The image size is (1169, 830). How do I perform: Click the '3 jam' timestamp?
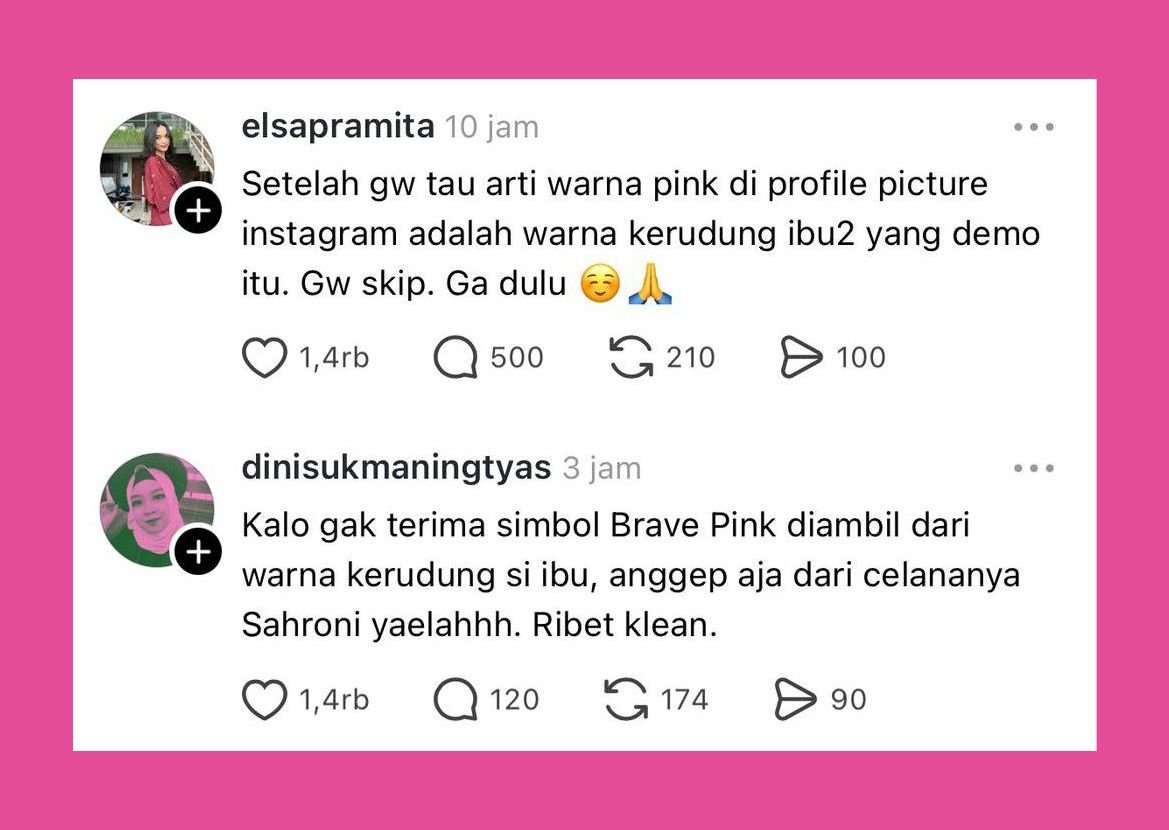(x=602, y=469)
